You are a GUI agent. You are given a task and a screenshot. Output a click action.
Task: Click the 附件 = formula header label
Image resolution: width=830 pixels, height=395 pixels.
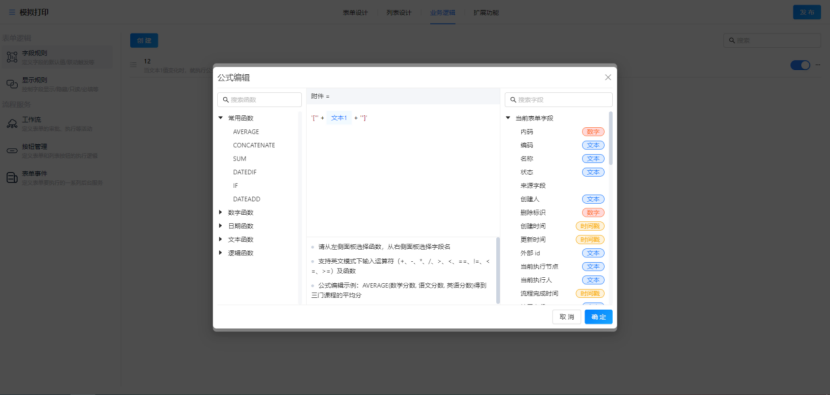pos(320,96)
